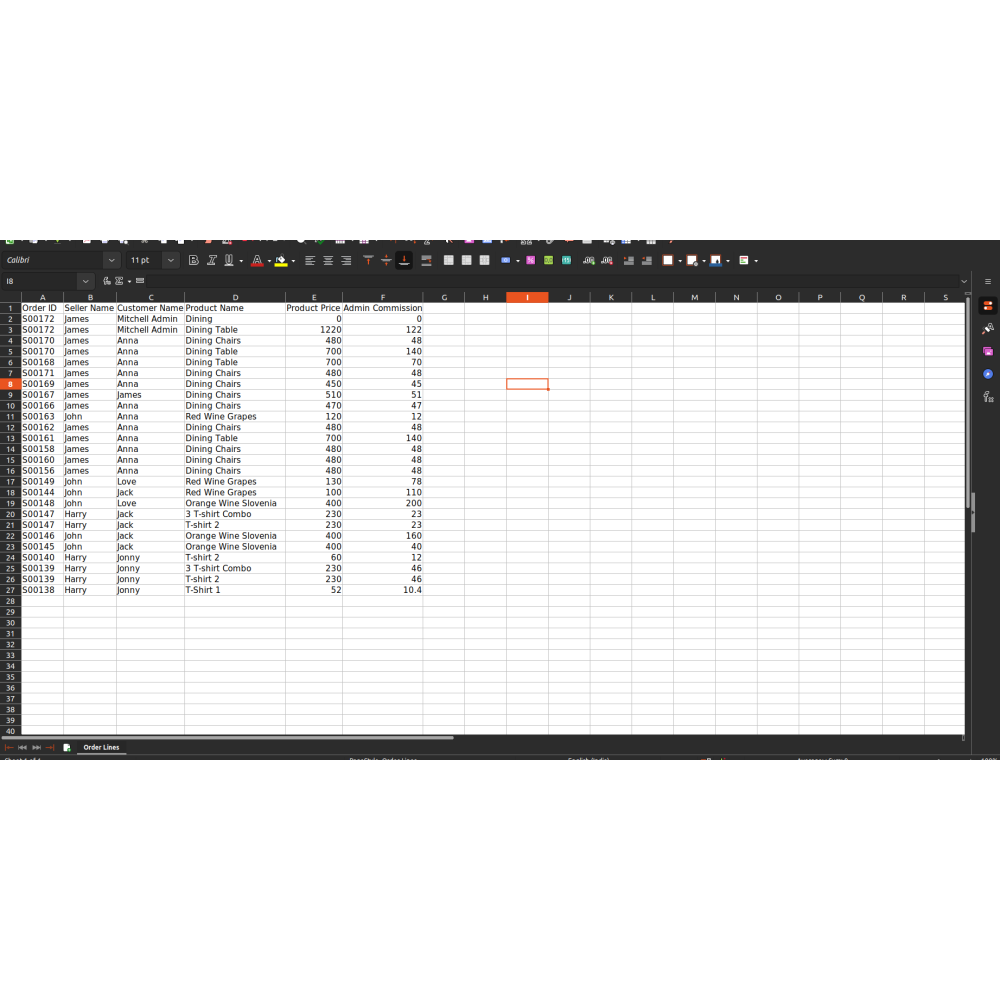Screen dimensions: 1000x1000
Task: Align cell text to the right
Action: tap(346, 261)
